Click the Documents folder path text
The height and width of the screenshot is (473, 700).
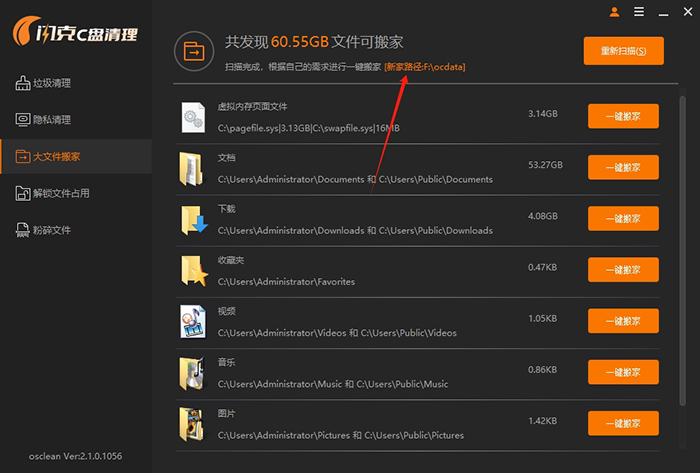point(355,179)
